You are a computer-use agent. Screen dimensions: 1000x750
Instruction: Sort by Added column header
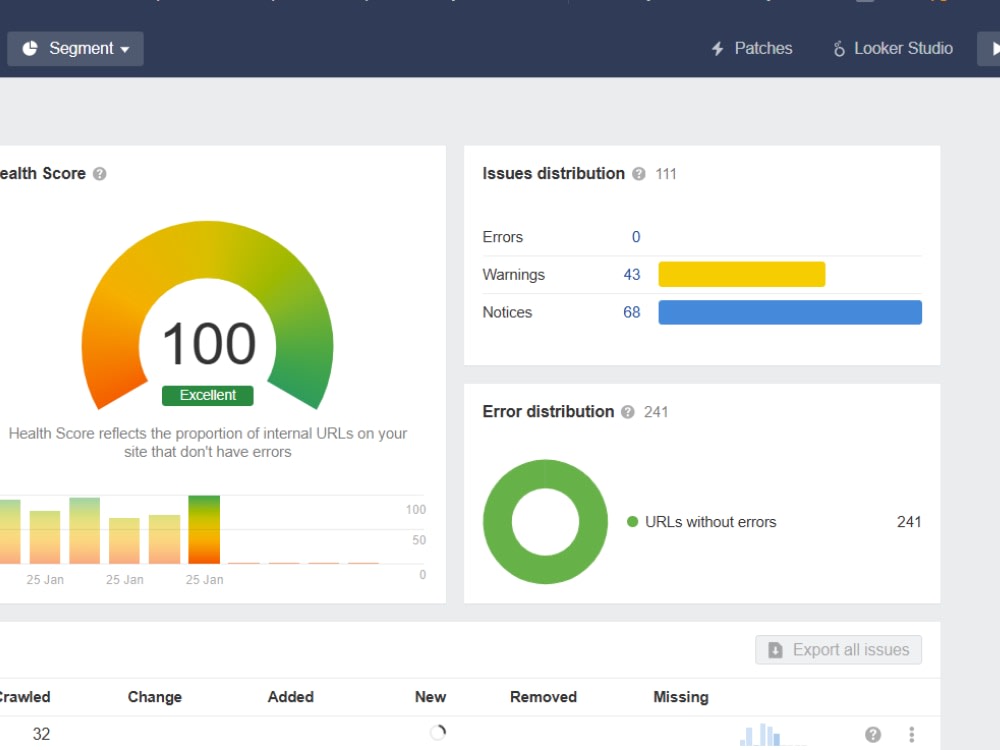pos(291,697)
